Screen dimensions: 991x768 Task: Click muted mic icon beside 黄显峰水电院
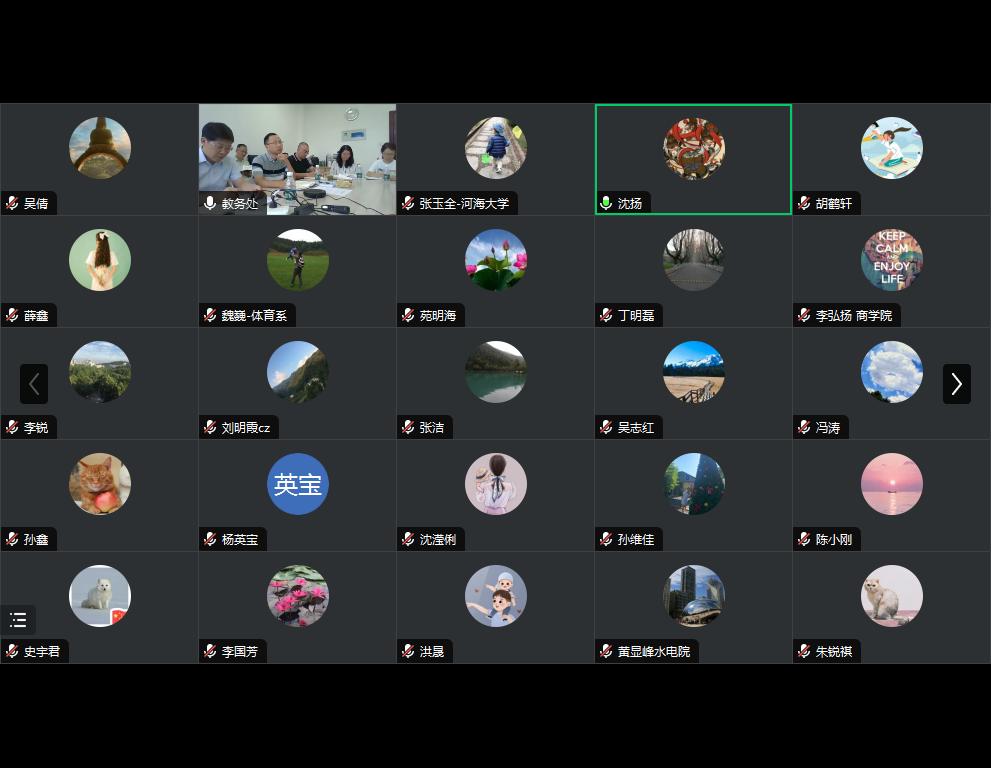point(606,651)
